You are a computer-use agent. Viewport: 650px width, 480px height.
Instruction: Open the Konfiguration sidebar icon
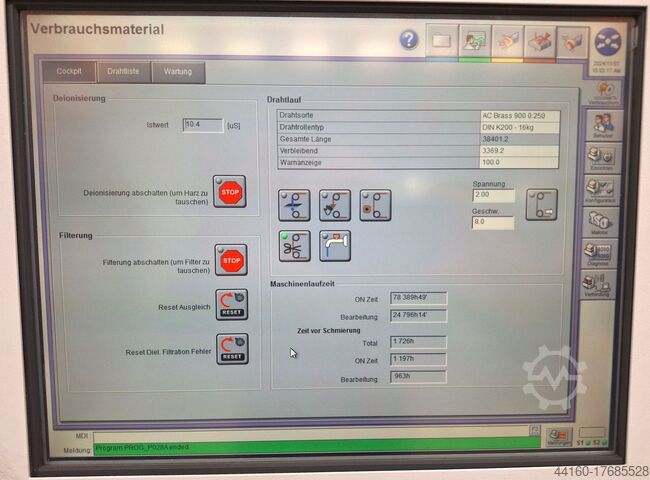[602, 188]
